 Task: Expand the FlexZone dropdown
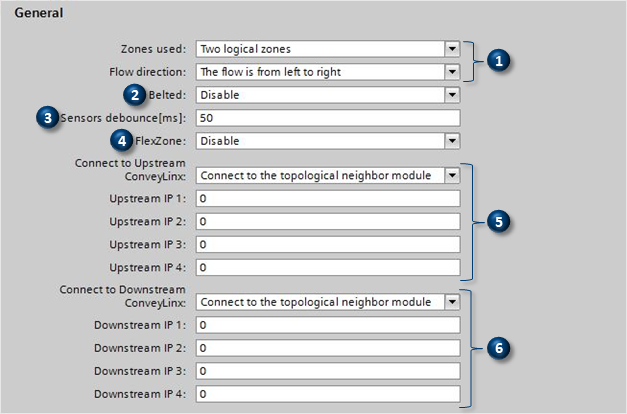(x=451, y=141)
